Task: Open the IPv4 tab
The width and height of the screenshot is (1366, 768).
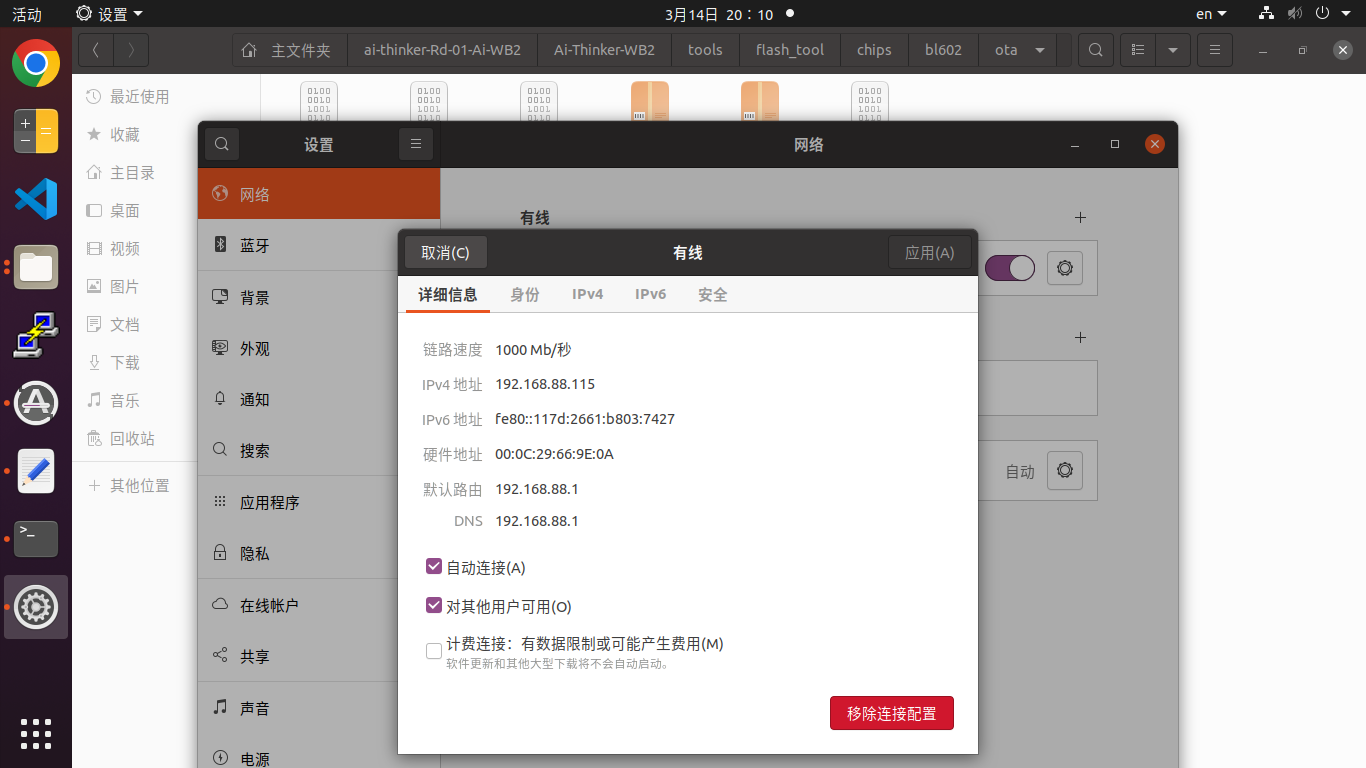Action: pyautogui.click(x=588, y=295)
